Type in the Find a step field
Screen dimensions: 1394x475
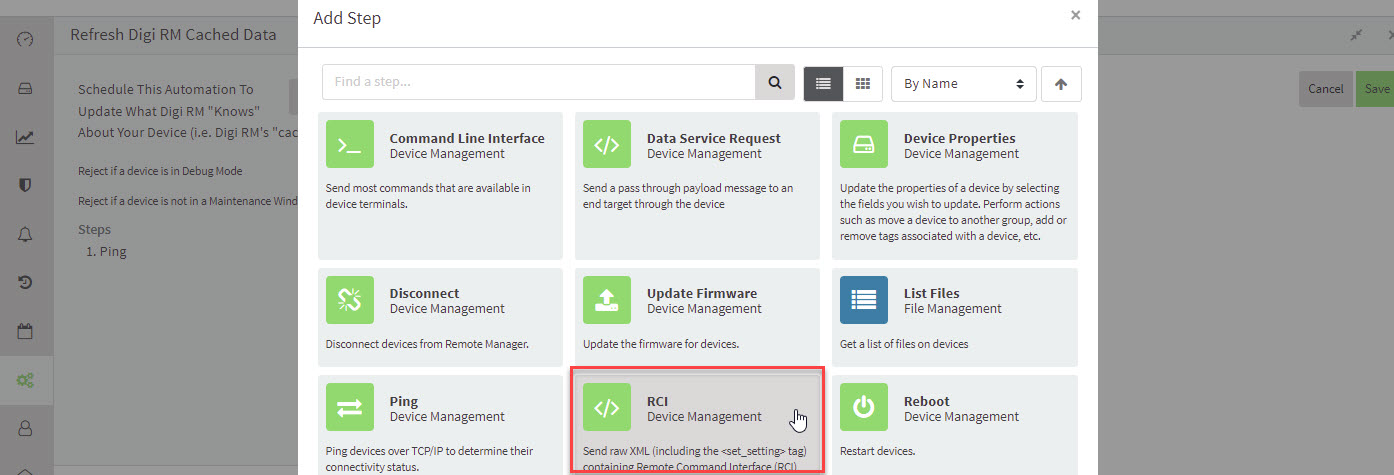point(538,83)
